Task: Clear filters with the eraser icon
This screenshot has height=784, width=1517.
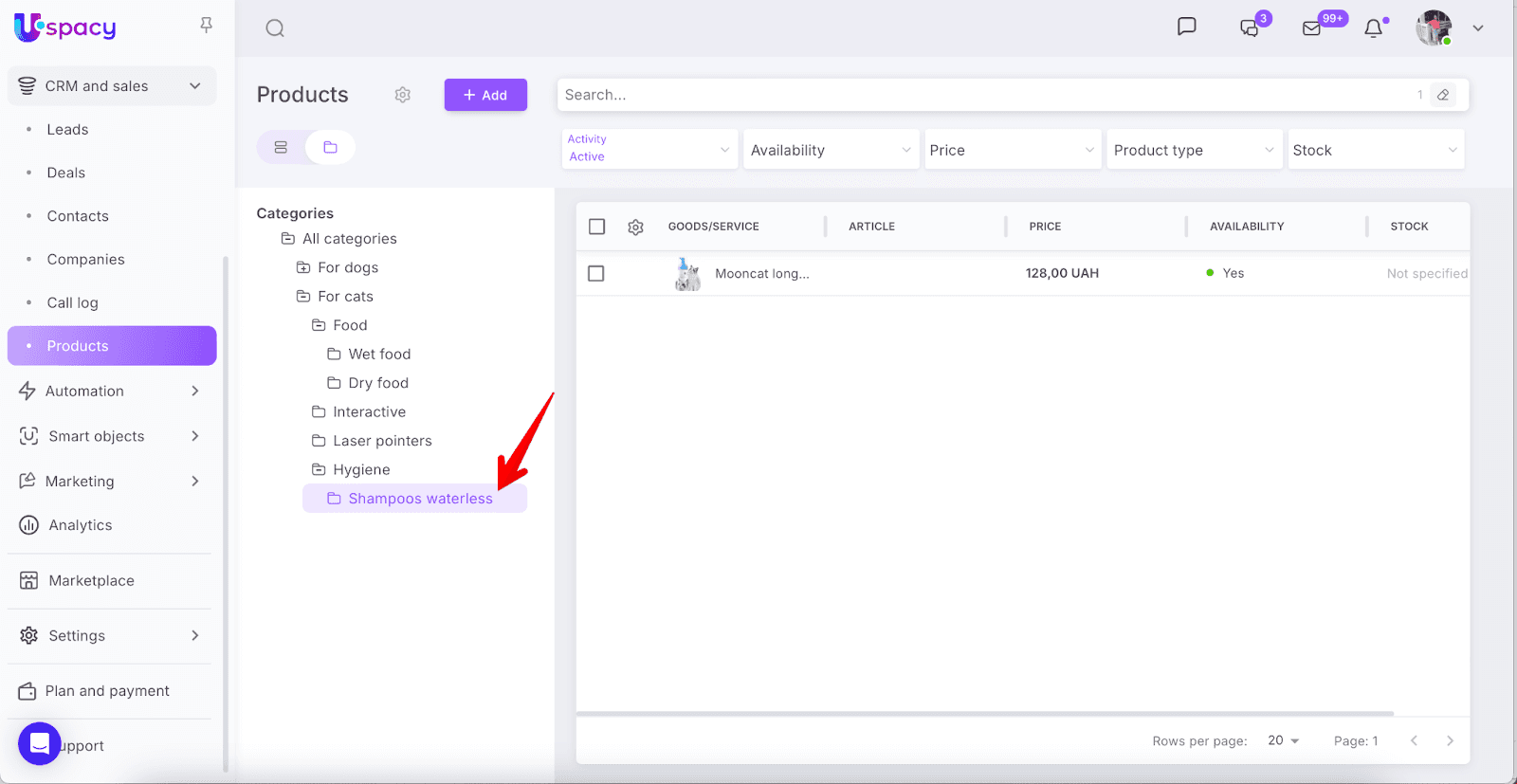Action: point(1443,95)
